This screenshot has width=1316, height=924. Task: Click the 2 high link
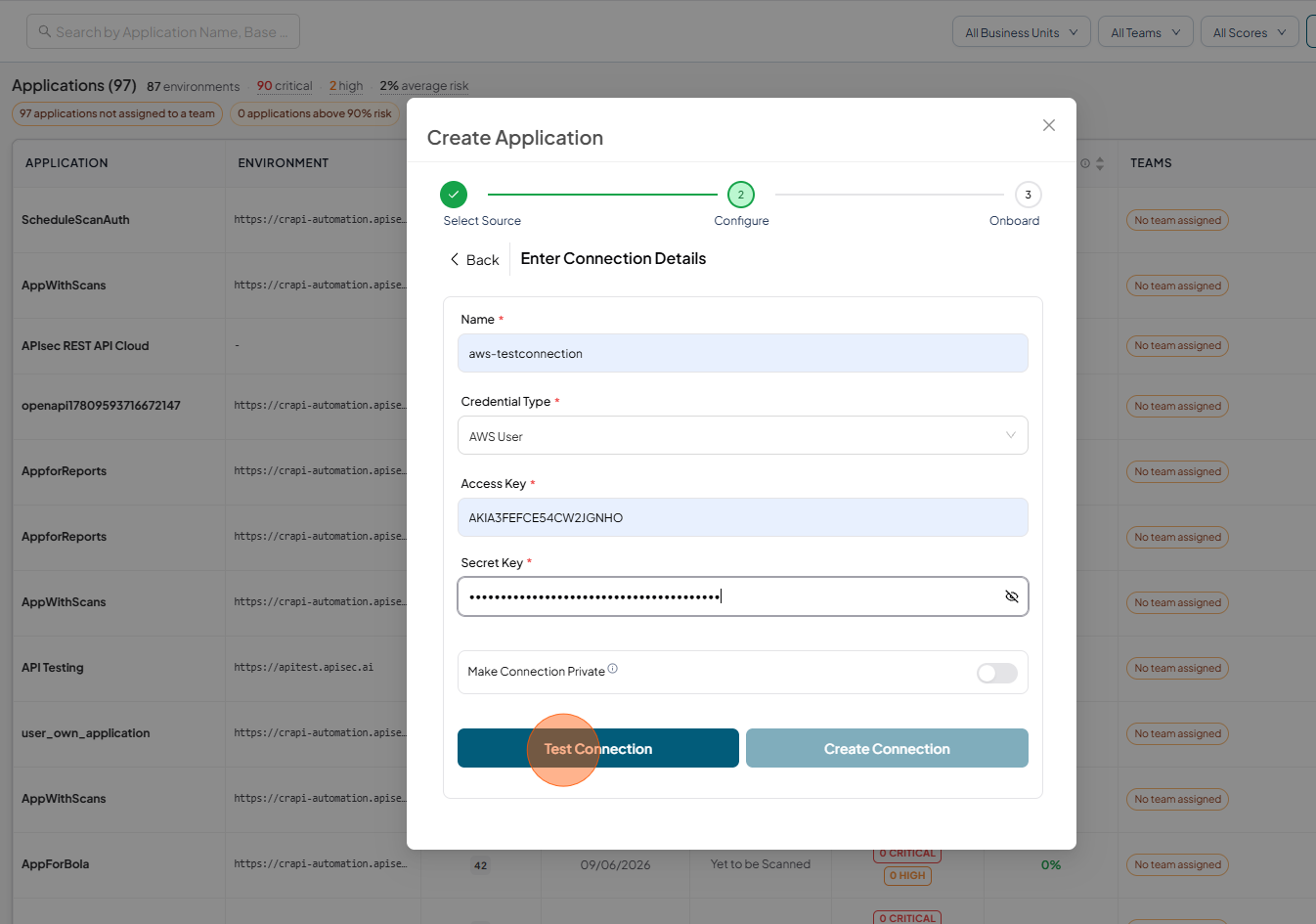pyautogui.click(x=346, y=86)
